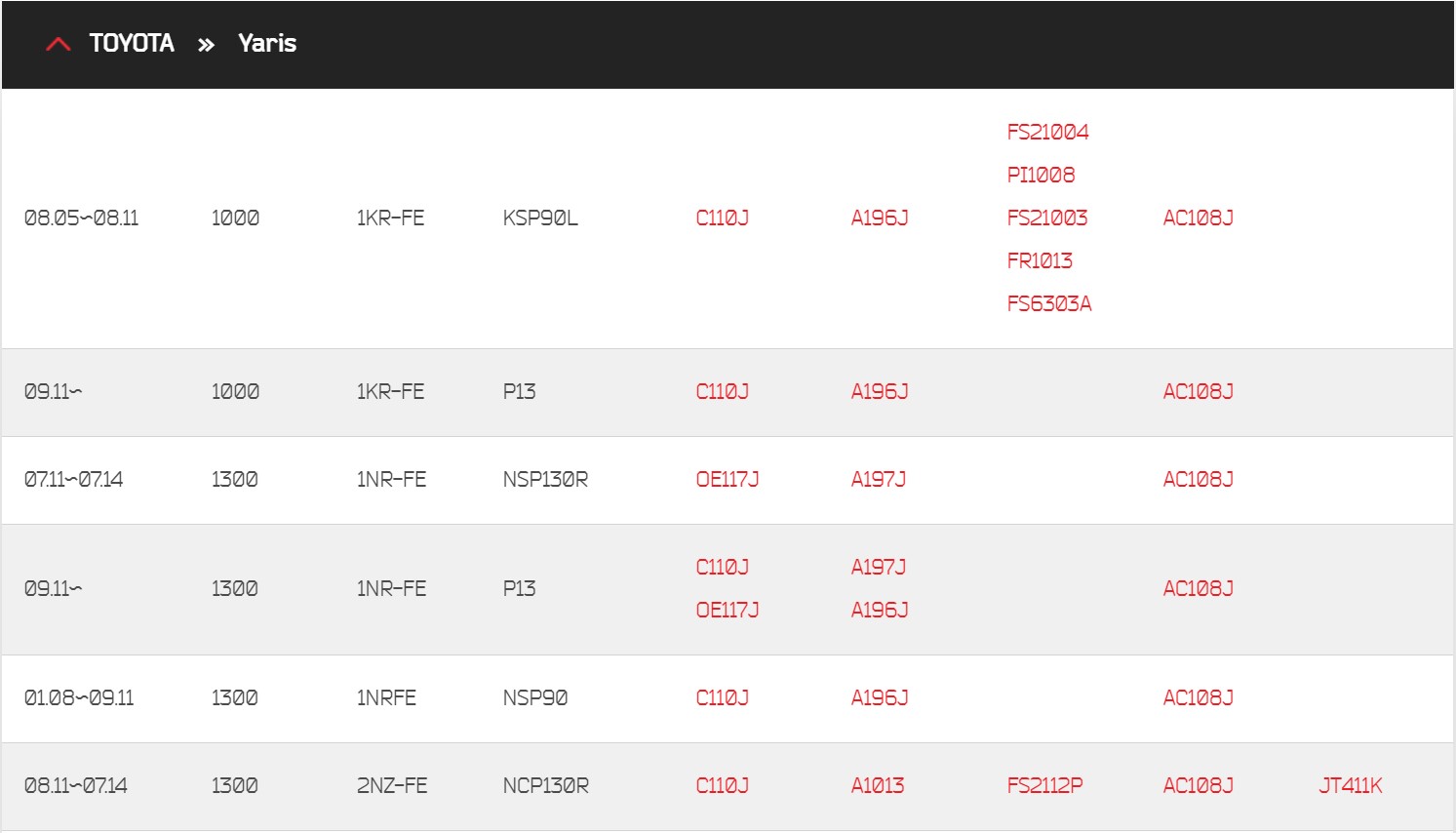Open AC108J link in NSP90 row
This screenshot has height=833, width=1456.
pyautogui.click(x=1198, y=697)
